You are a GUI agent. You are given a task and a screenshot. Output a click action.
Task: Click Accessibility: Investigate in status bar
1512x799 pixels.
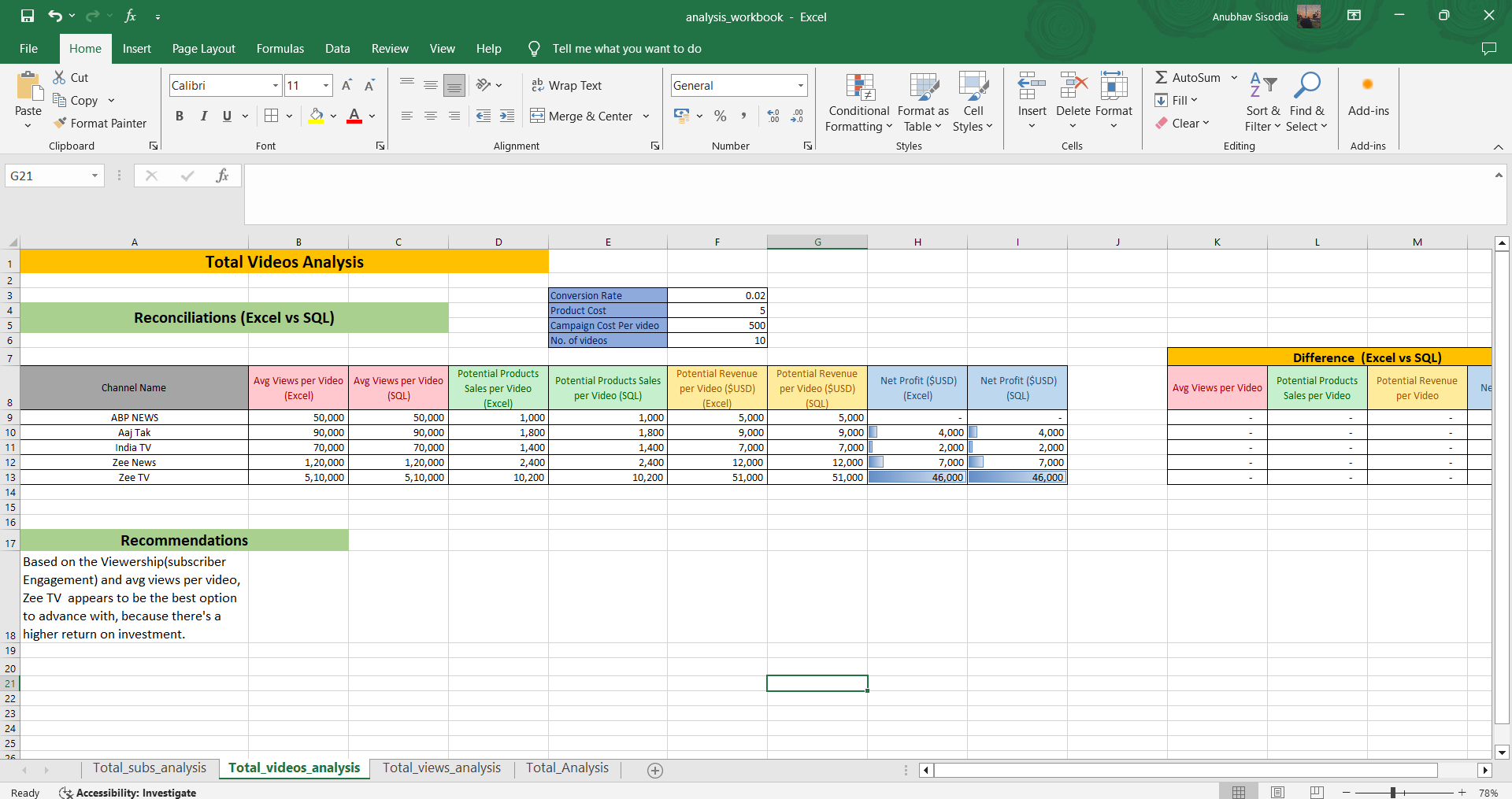(128, 793)
